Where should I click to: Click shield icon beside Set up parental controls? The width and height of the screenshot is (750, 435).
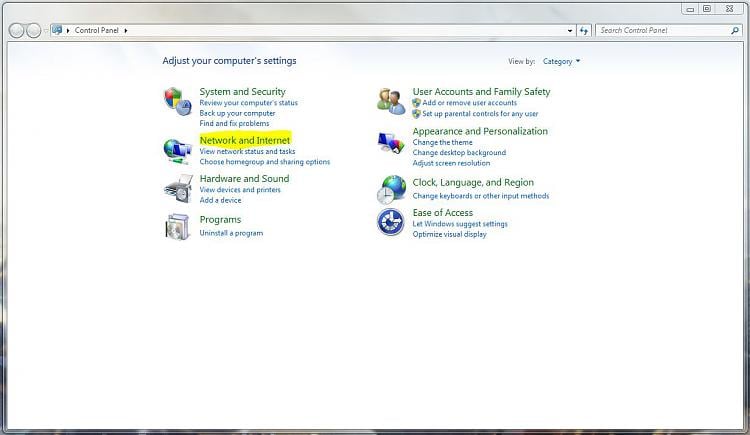click(x=417, y=113)
